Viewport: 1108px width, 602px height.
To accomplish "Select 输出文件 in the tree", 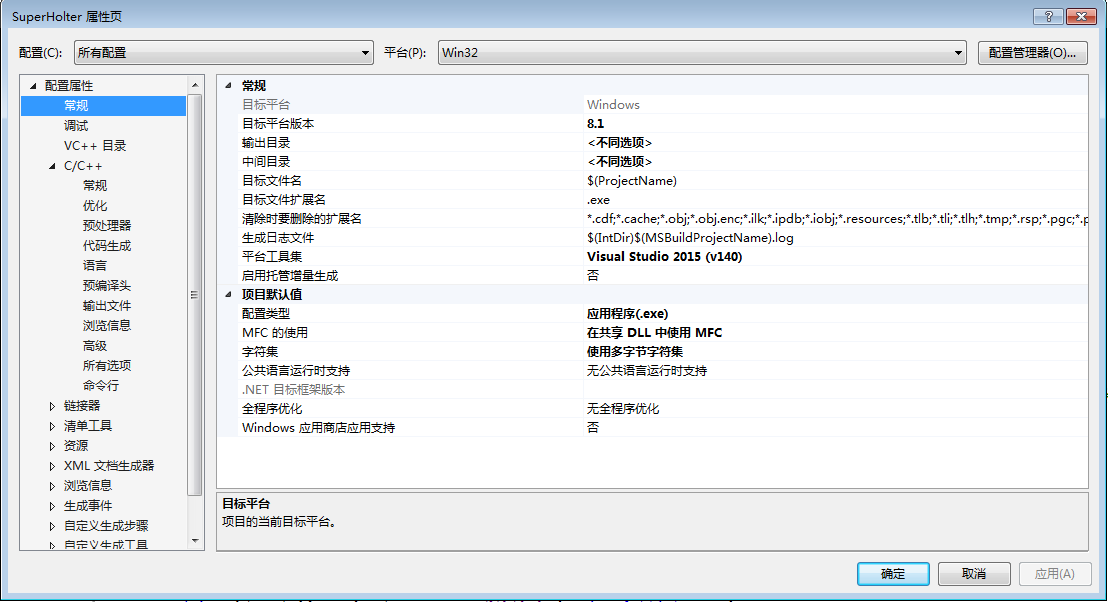I will click(107, 306).
